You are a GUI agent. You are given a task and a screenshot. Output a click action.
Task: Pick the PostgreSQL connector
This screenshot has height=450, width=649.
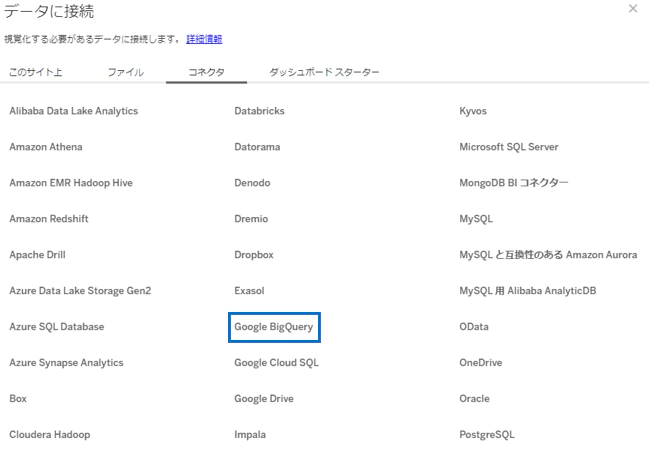[487, 435]
